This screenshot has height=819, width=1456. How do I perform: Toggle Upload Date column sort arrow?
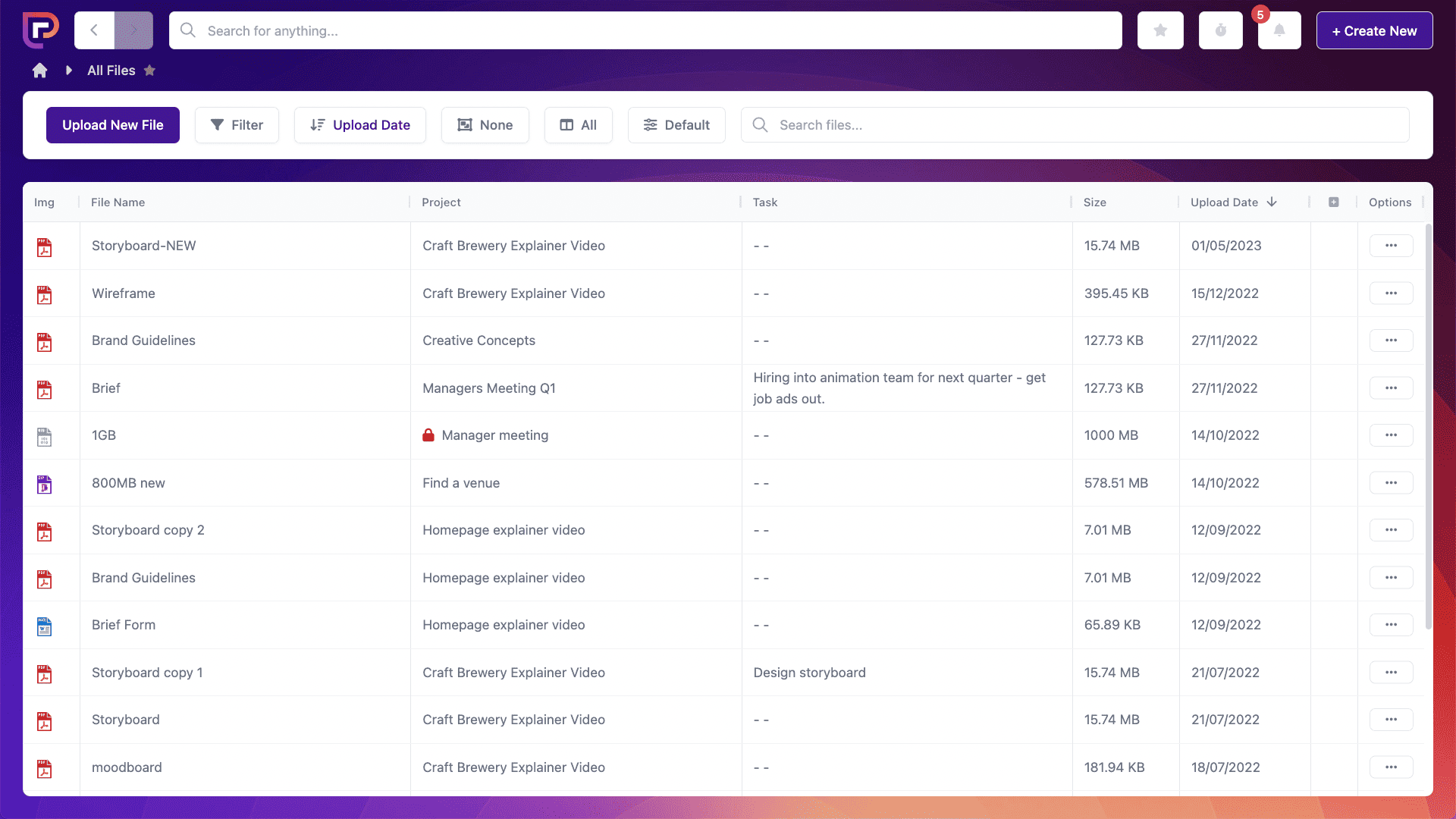(1272, 202)
